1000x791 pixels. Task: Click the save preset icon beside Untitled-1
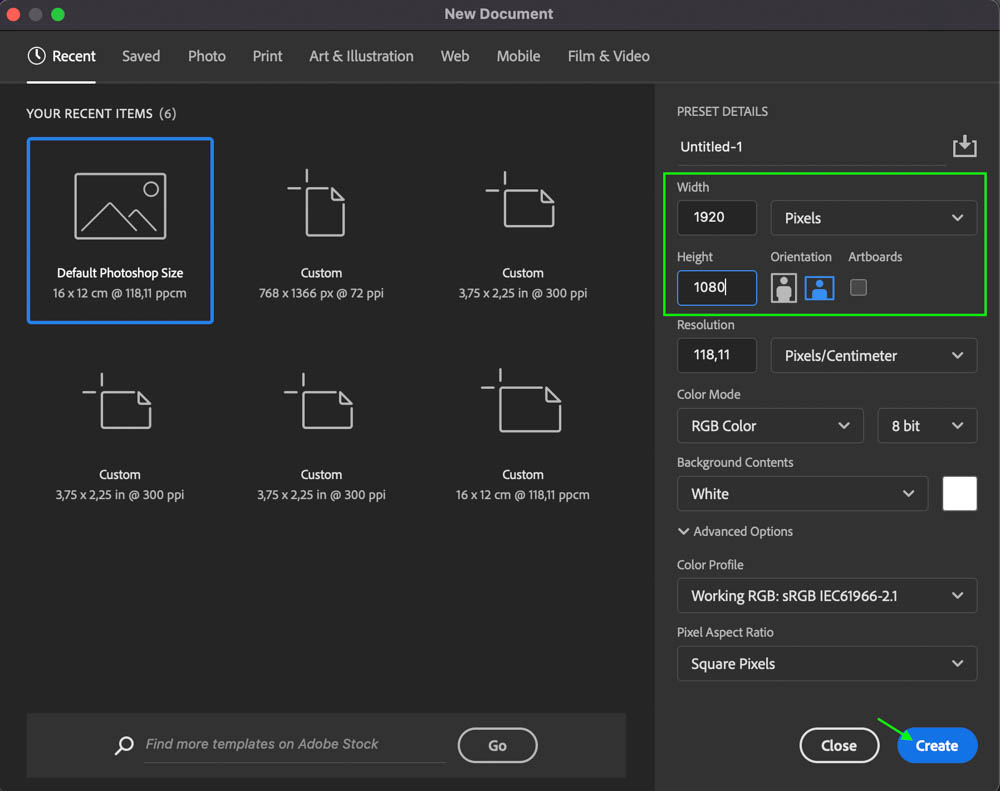964,147
